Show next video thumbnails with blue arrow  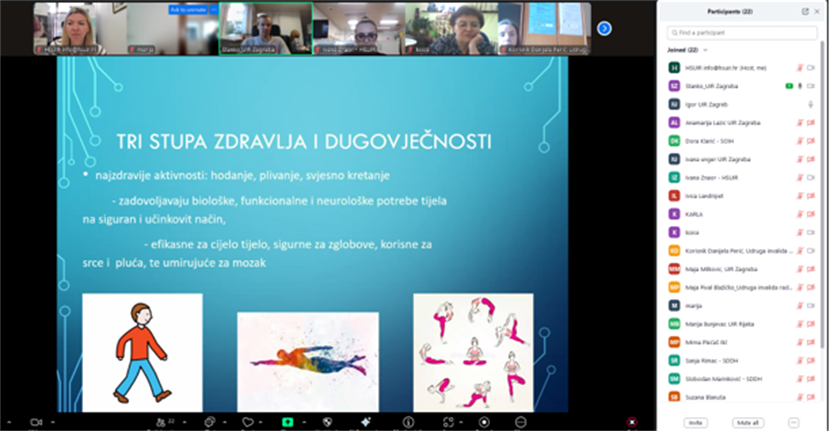[604, 28]
